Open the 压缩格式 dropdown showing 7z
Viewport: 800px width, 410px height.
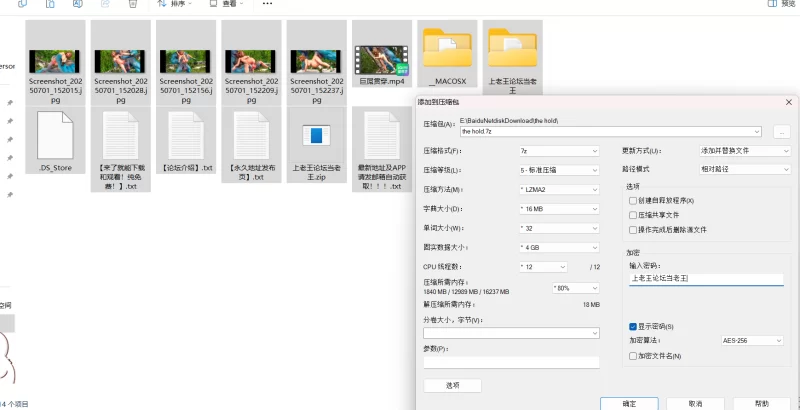559,151
